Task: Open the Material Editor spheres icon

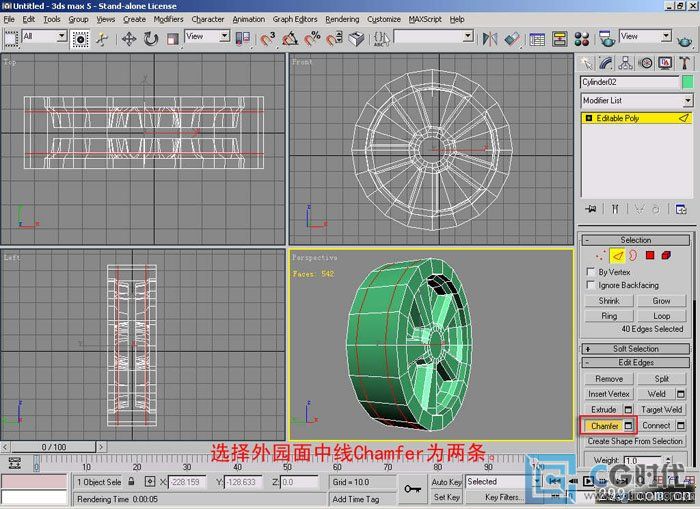Action: pos(582,39)
